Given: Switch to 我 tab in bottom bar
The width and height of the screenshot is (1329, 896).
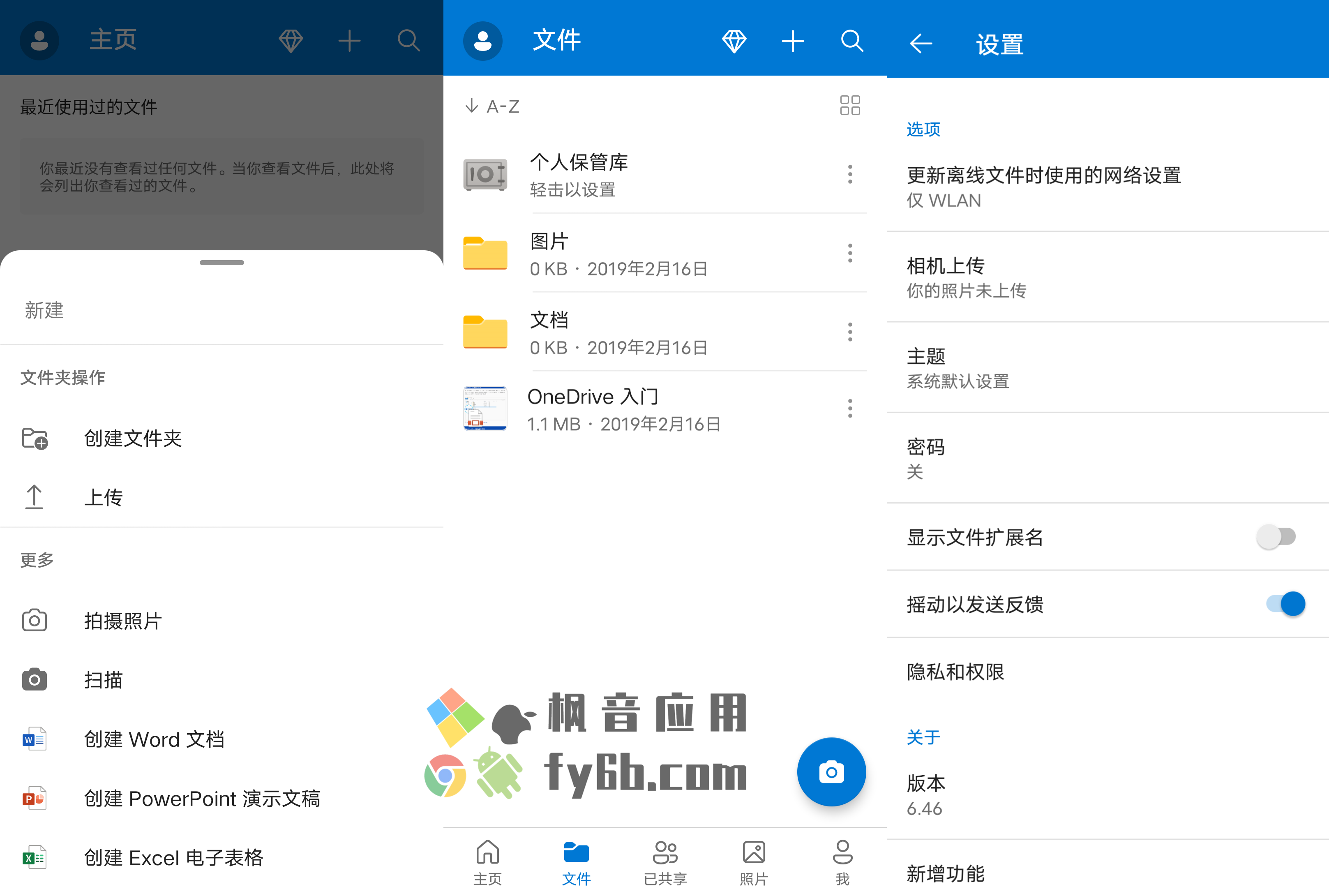Looking at the screenshot, I should [x=842, y=862].
